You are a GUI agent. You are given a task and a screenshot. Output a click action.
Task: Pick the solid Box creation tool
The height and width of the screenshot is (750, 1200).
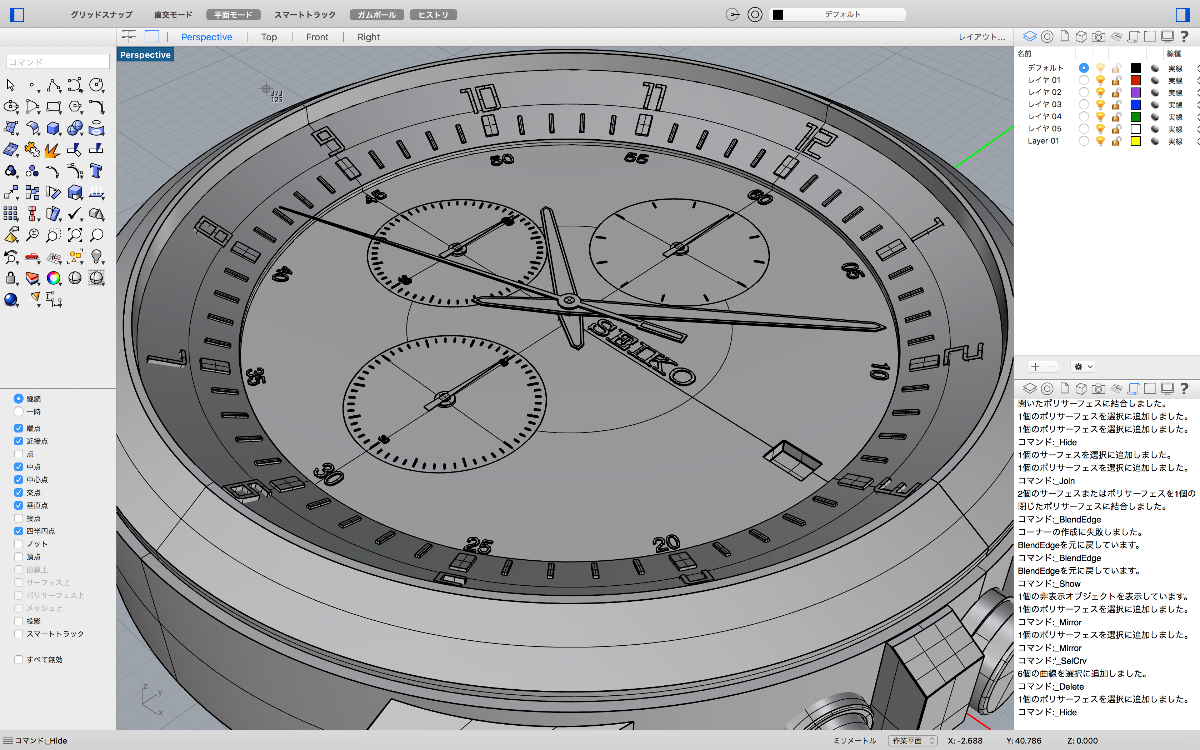(x=54, y=128)
